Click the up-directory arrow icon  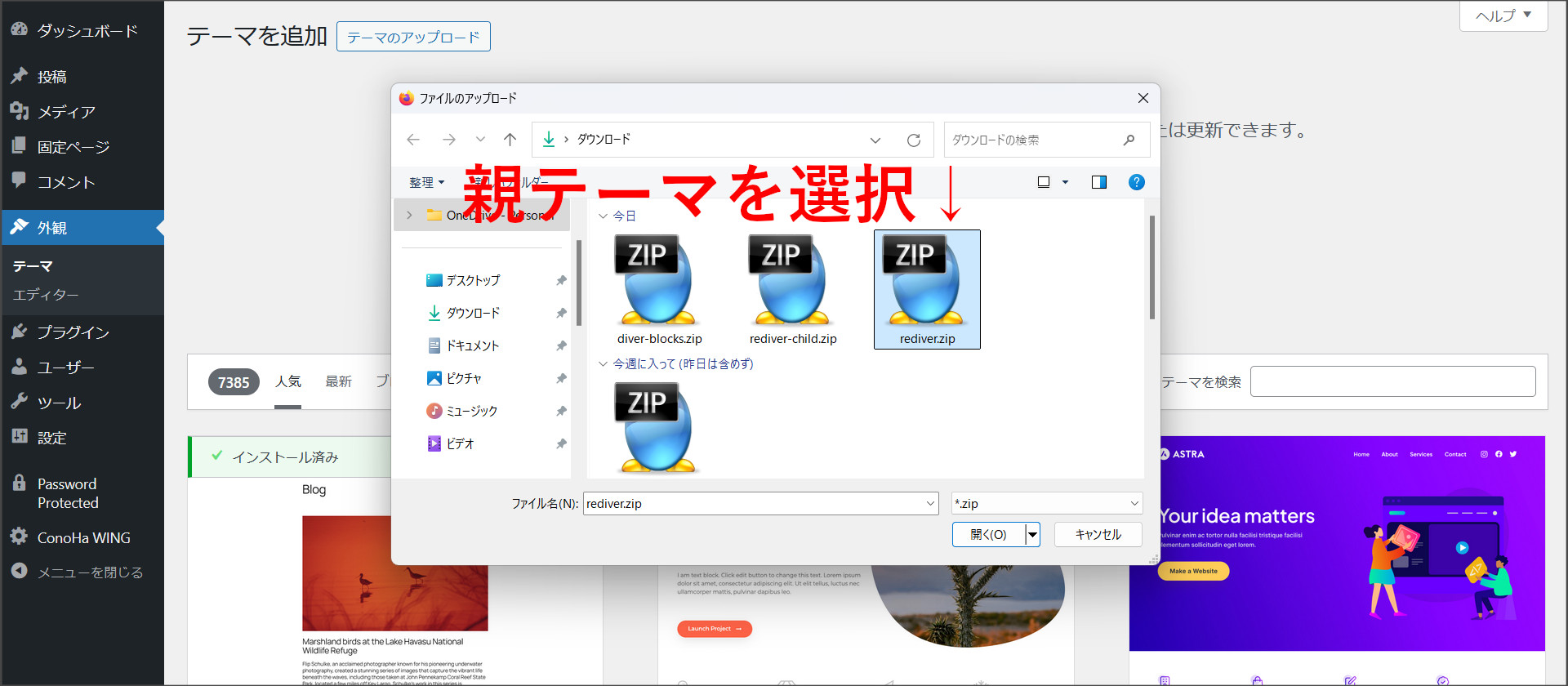(510, 140)
